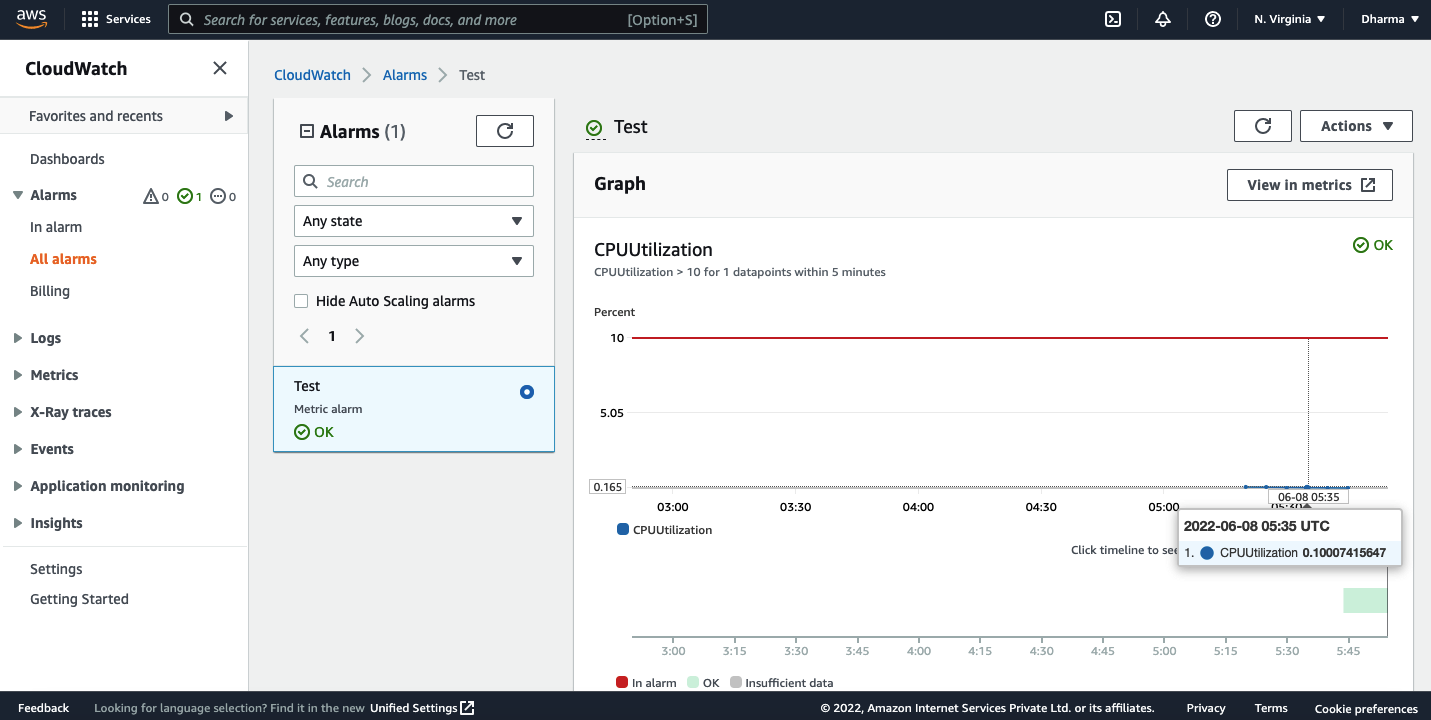
Task: Open the Any state filter dropdown
Action: pos(414,221)
